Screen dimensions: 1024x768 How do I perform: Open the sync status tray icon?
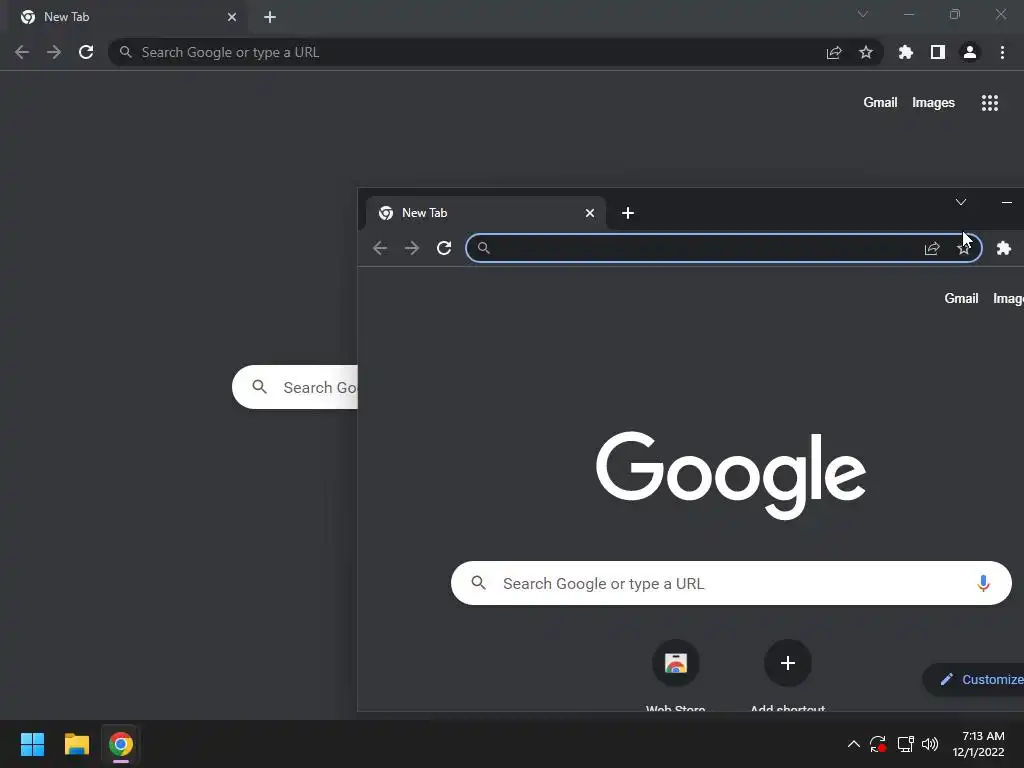point(878,744)
